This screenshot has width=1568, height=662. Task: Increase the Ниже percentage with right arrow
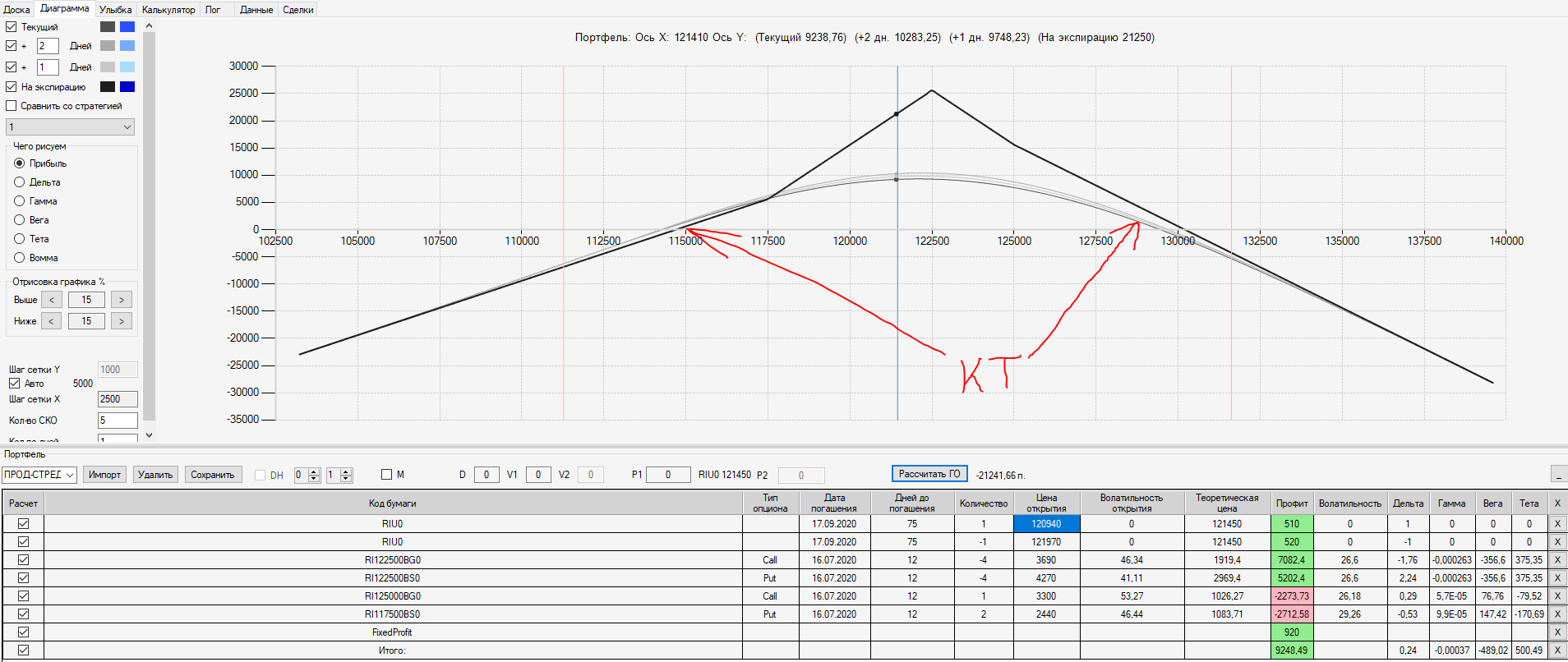pos(122,321)
